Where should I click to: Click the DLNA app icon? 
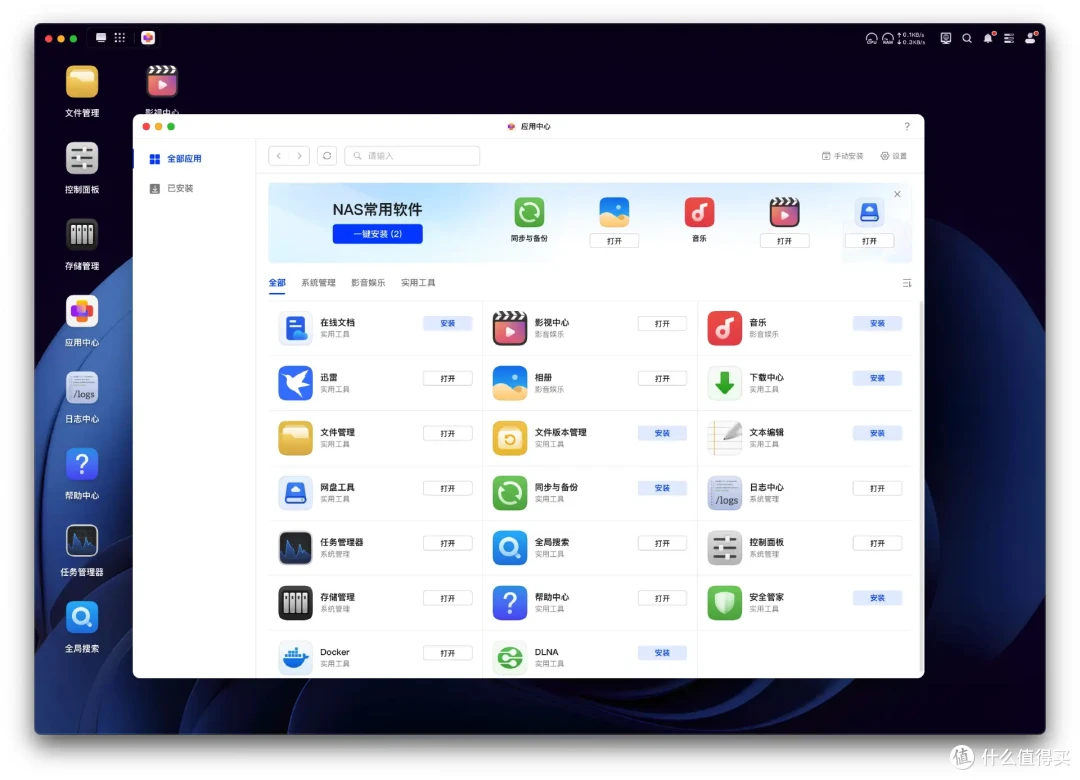pos(510,657)
